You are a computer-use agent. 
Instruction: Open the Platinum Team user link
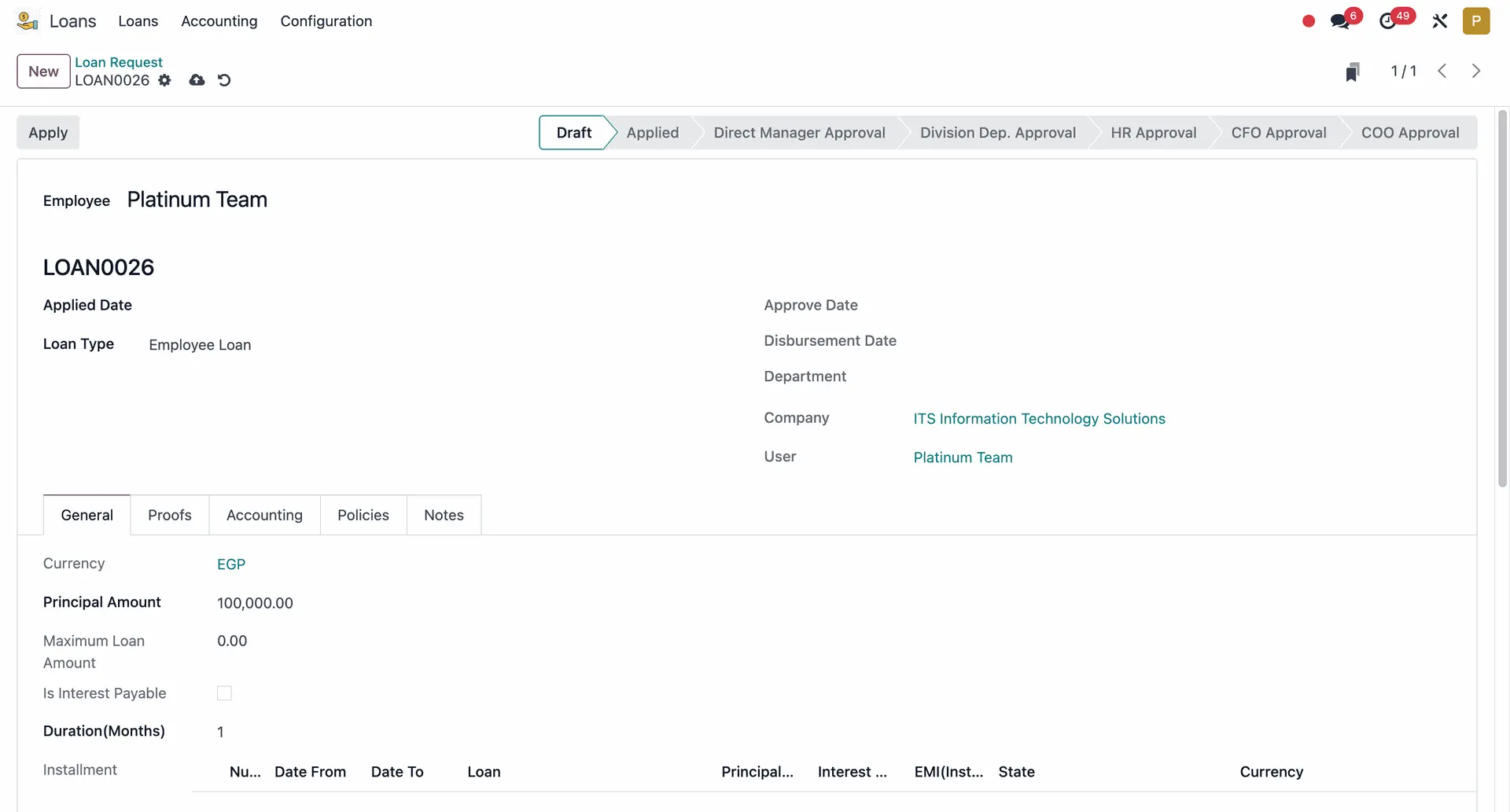coord(963,457)
